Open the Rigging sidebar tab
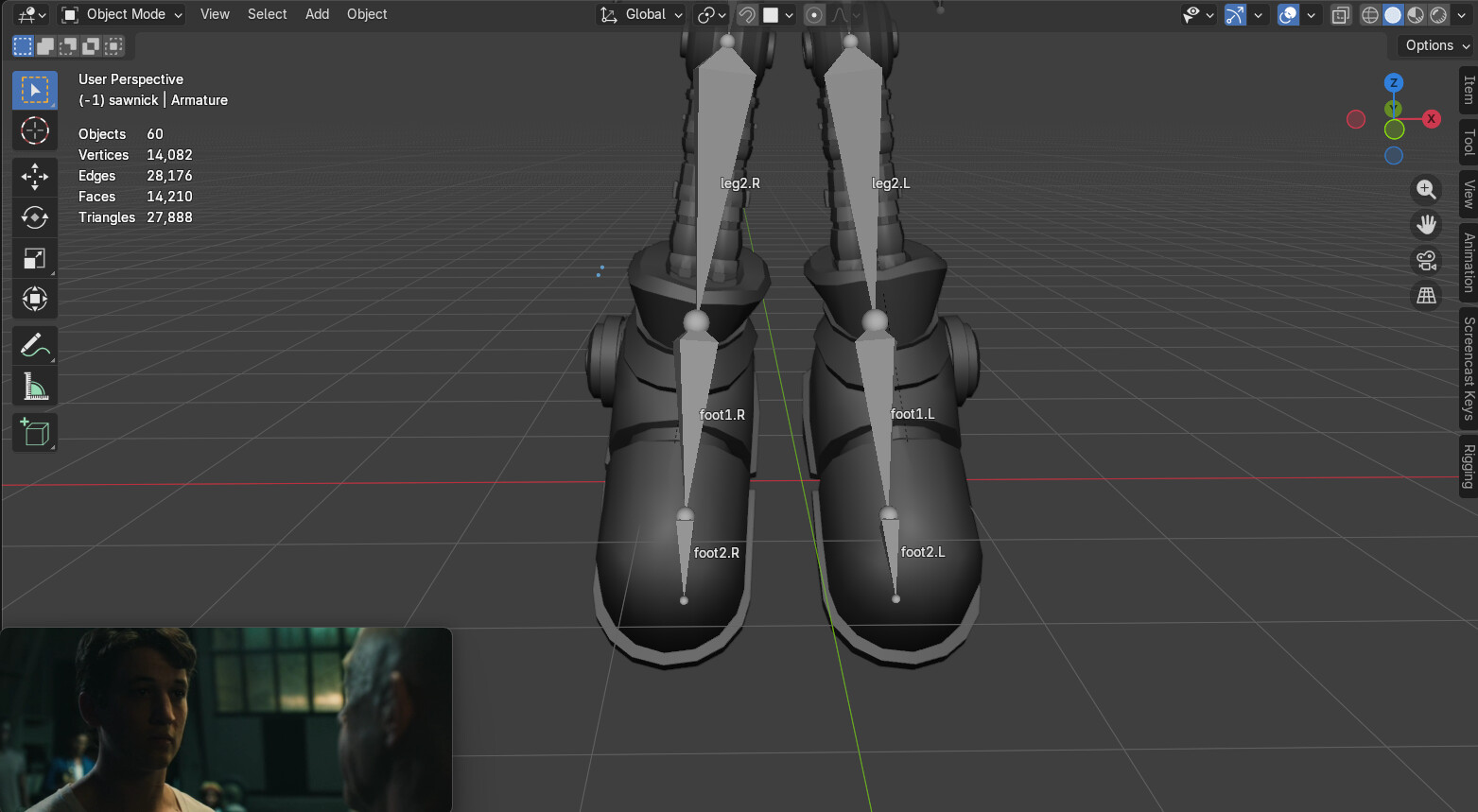This screenshot has width=1478, height=812. 1469,466
